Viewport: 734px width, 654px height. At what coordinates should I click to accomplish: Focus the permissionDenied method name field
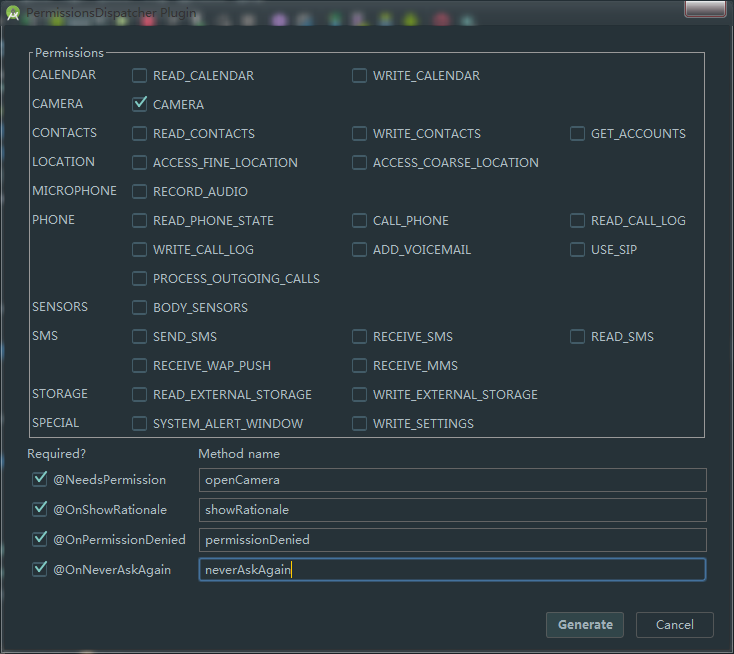(x=452, y=540)
